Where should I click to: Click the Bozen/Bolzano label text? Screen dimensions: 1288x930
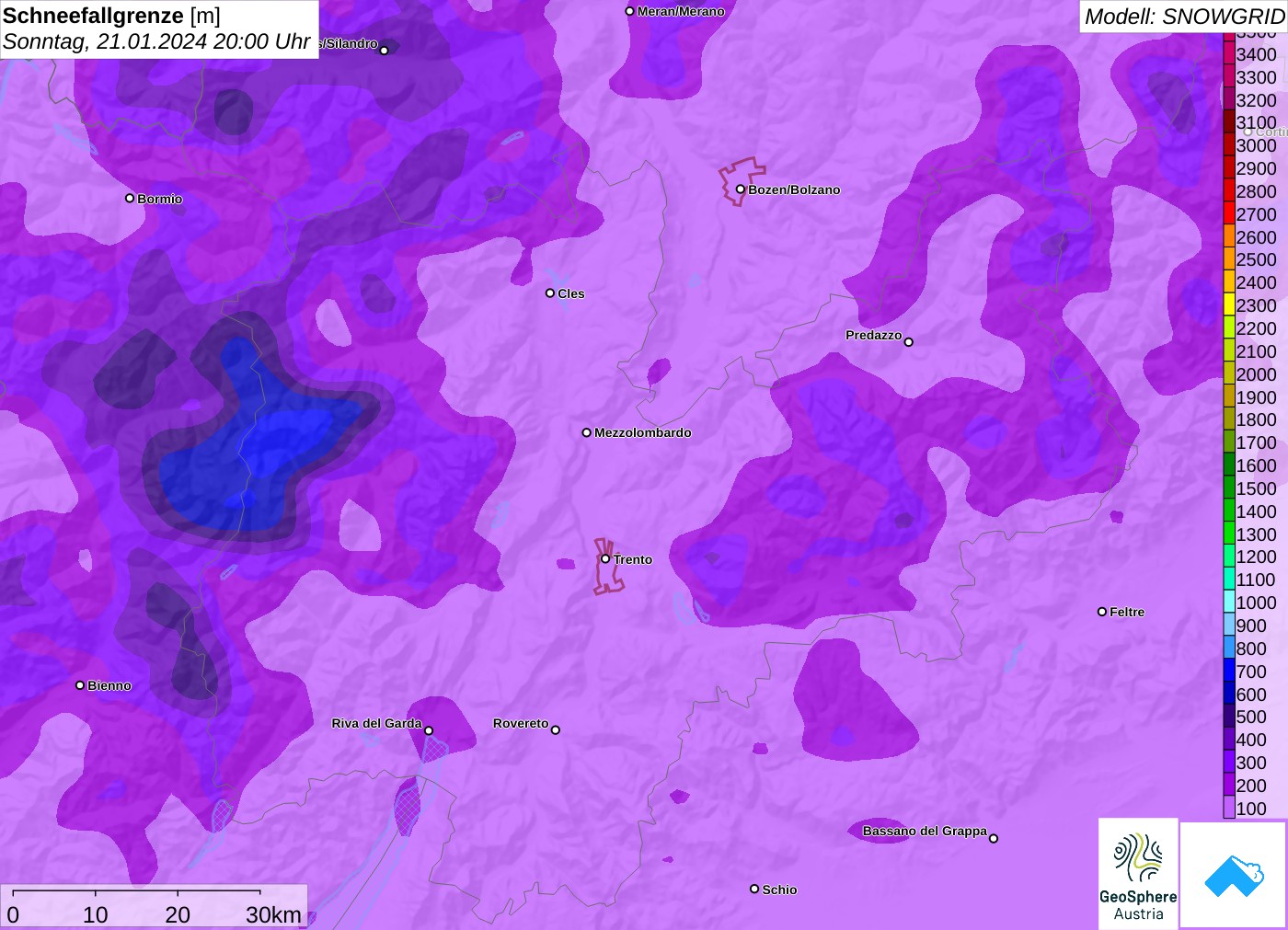point(794,189)
